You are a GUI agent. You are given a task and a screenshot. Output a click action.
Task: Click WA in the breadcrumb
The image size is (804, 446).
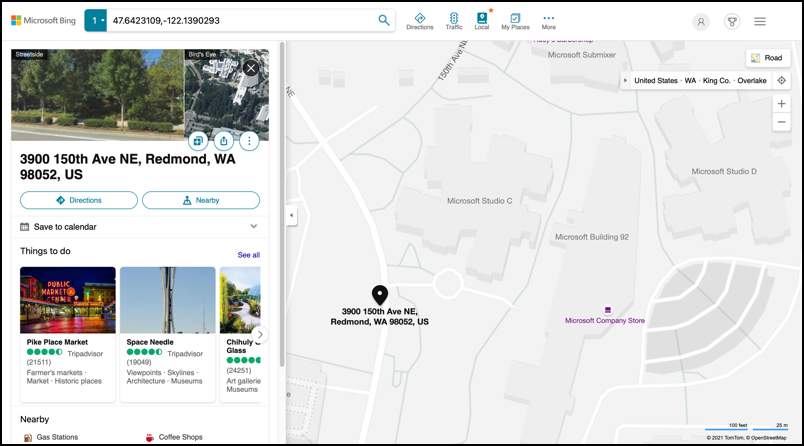coord(690,80)
